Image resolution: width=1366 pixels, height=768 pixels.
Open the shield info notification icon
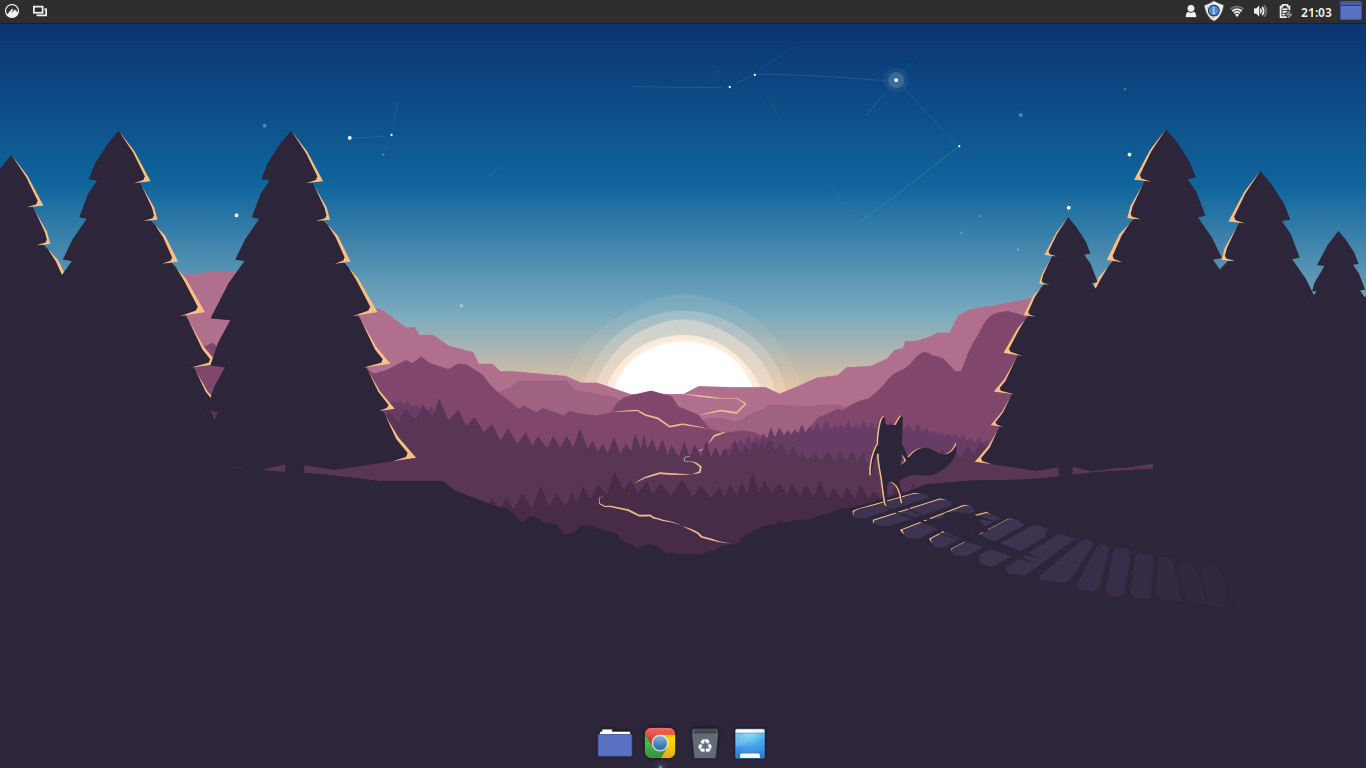pos(1214,11)
